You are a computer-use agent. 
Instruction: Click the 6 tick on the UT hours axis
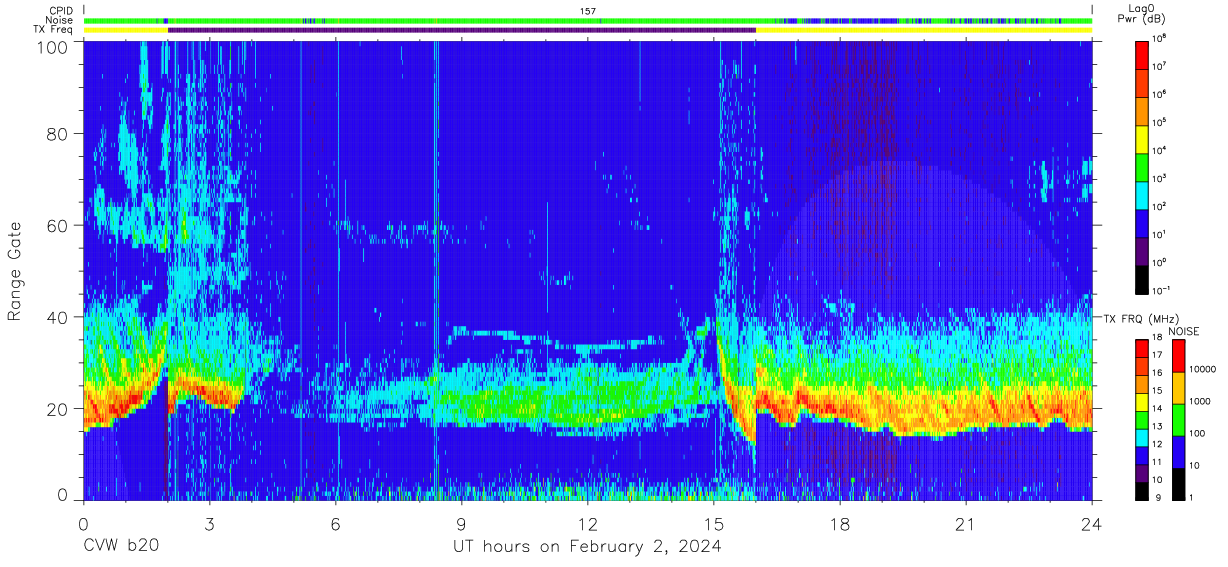click(x=336, y=523)
